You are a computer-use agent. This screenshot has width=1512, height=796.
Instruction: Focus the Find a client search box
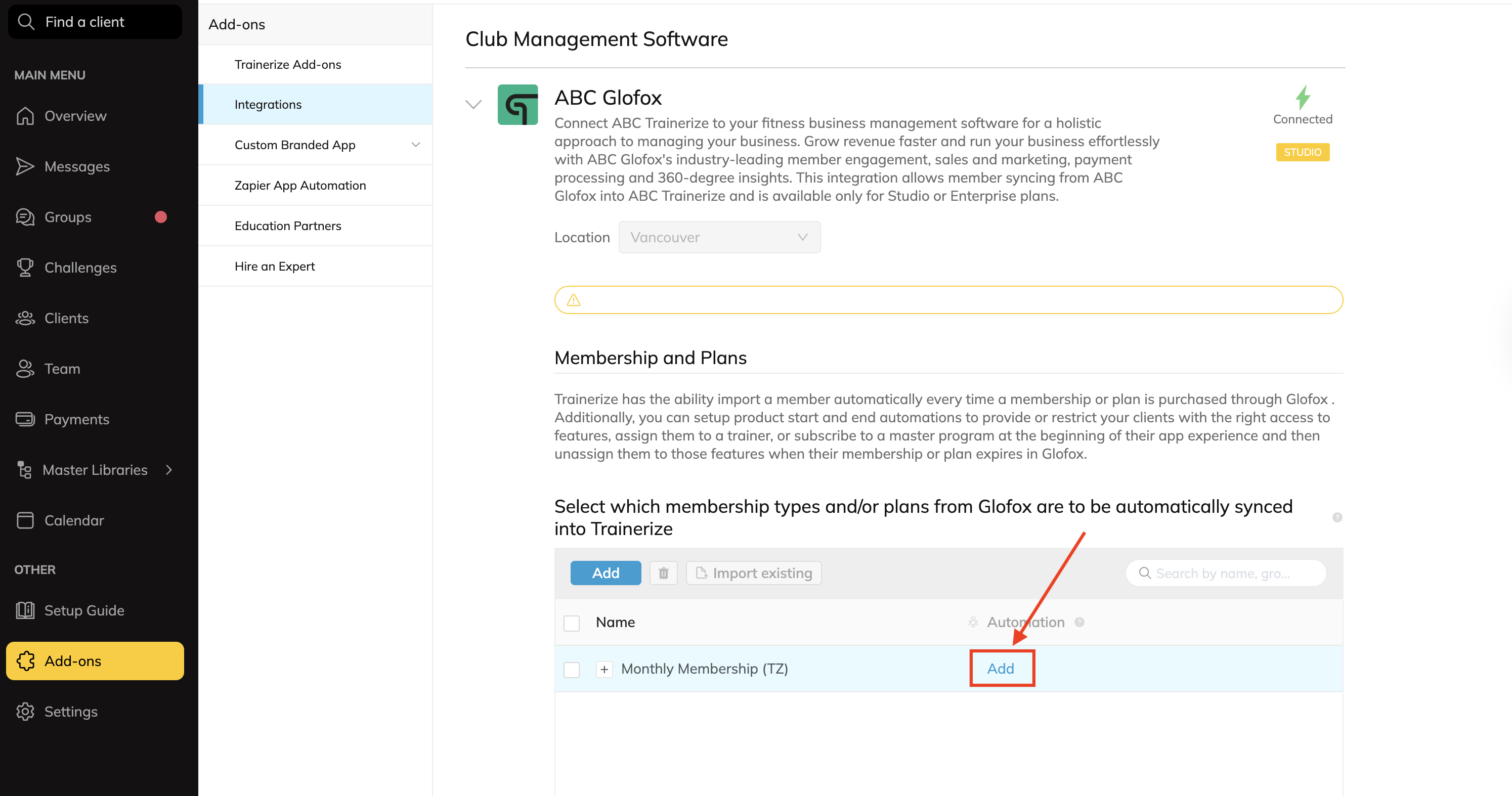[95, 22]
